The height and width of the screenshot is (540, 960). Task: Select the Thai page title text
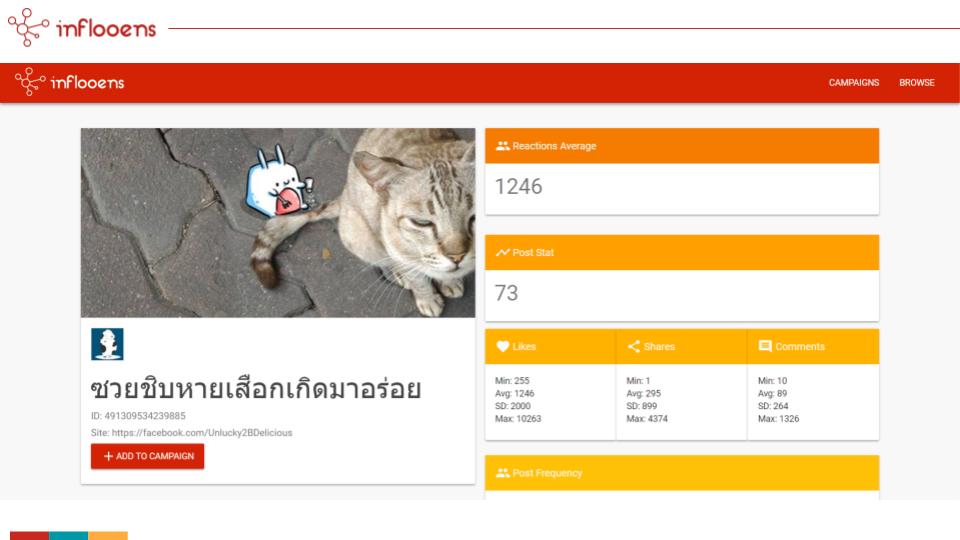[x=256, y=389]
